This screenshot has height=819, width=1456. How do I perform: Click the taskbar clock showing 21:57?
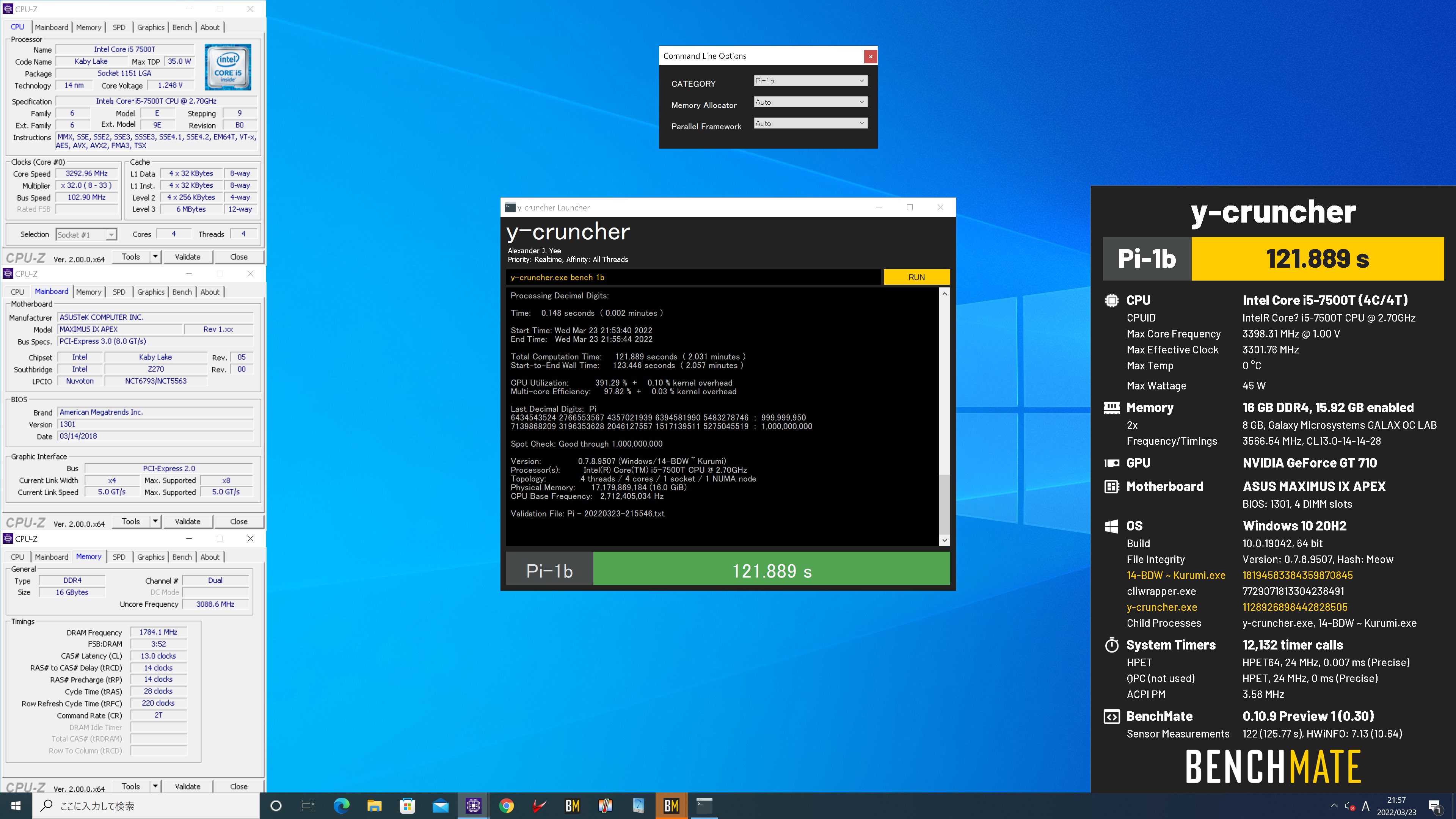[1396, 806]
